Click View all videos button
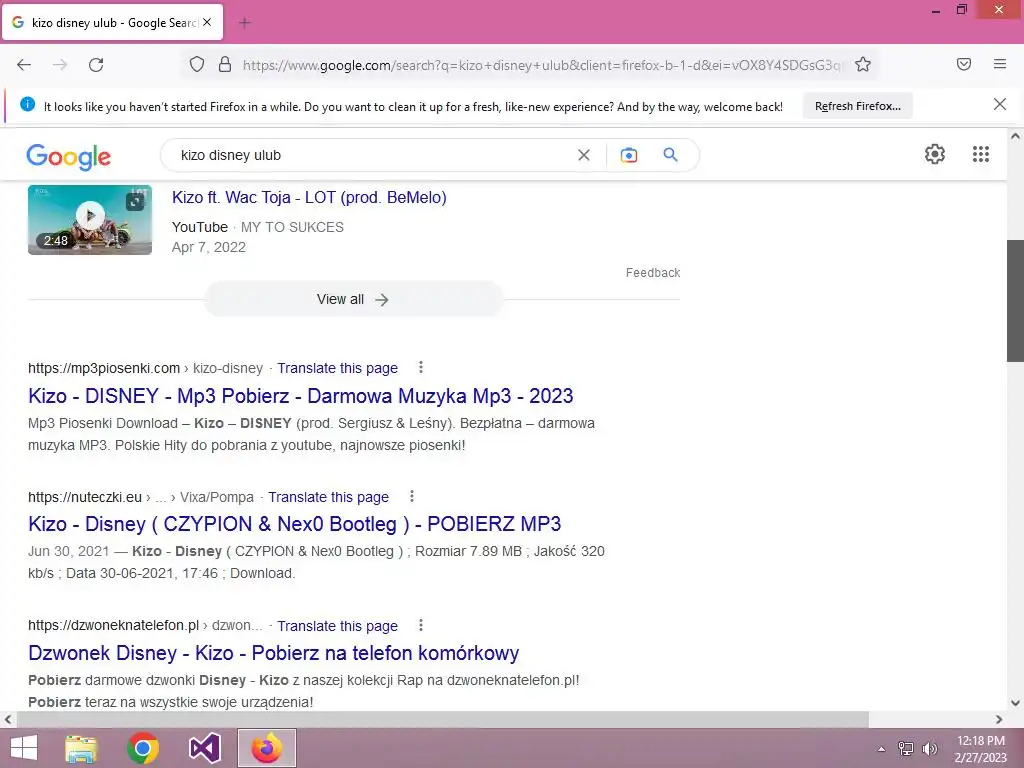1024x768 pixels. tap(353, 299)
